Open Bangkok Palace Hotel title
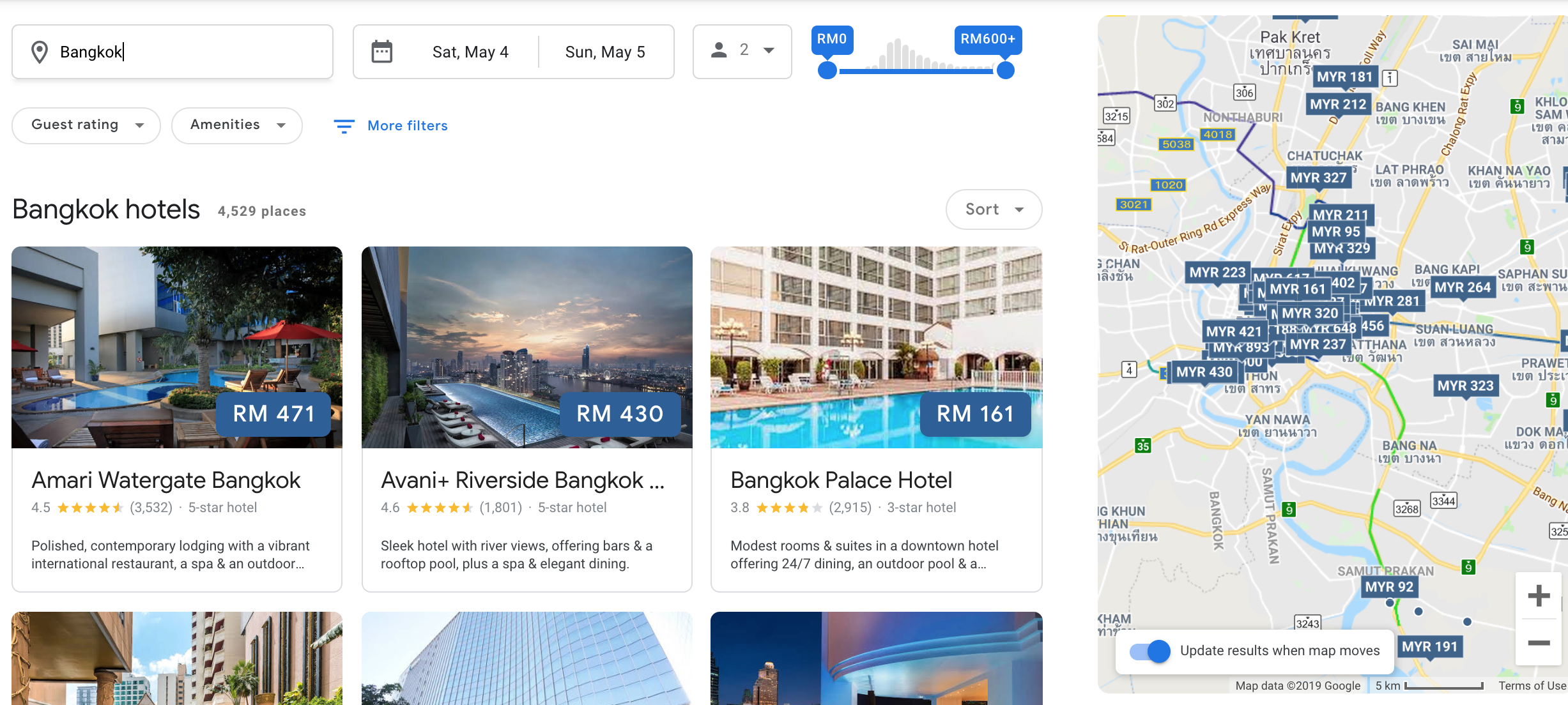This screenshot has width=1568, height=705. pos(842,480)
